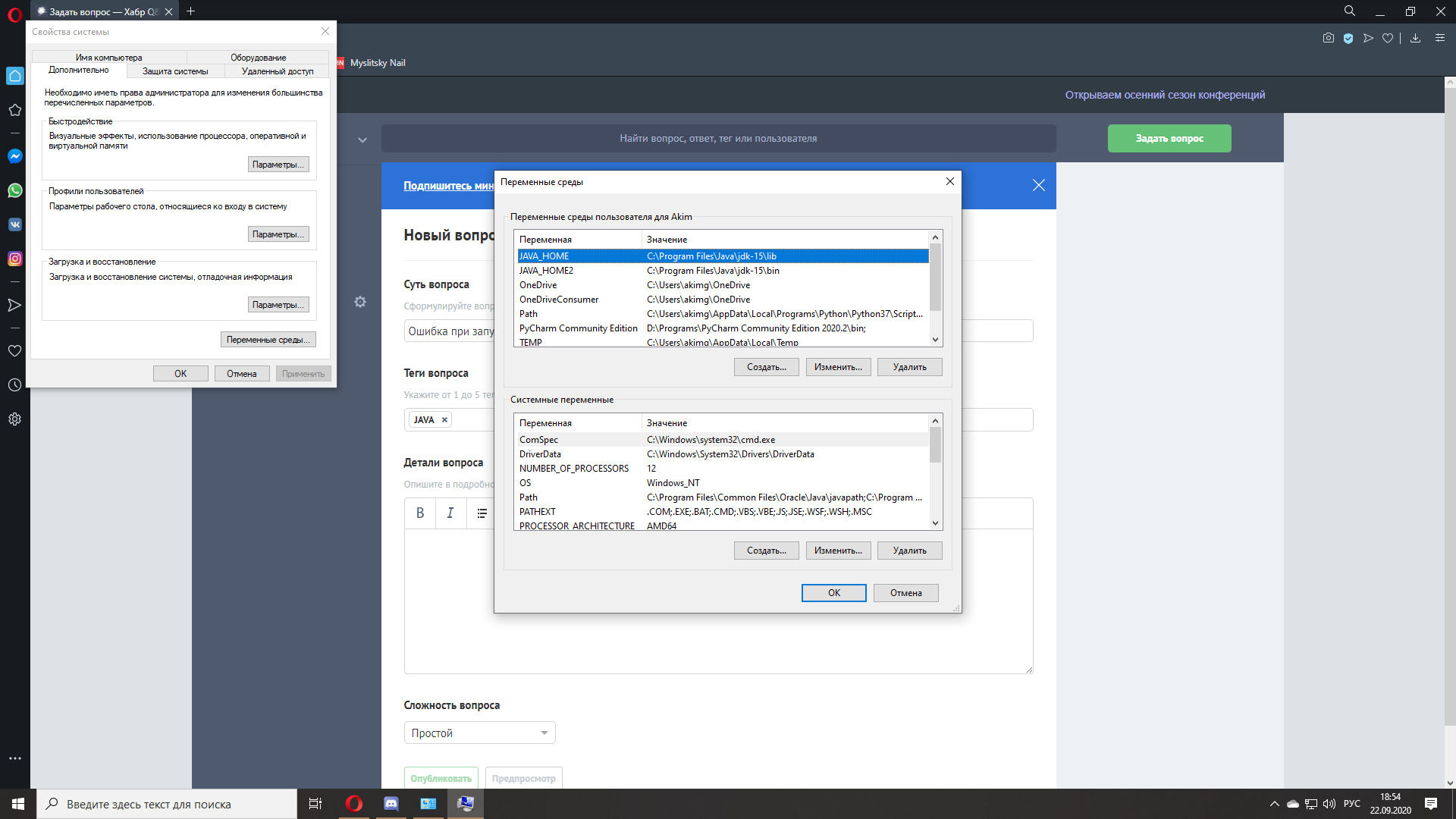Open Task View on taskbar
Image resolution: width=1456 pixels, height=819 pixels.
(x=315, y=804)
